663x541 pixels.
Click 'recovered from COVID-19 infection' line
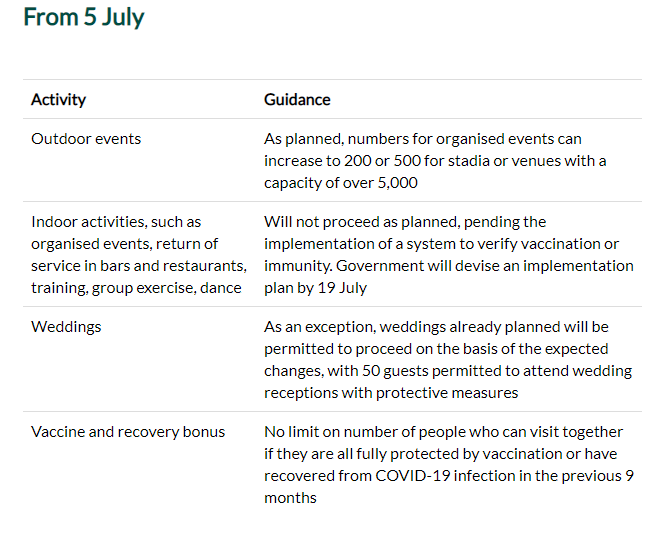(x=449, y=476)
